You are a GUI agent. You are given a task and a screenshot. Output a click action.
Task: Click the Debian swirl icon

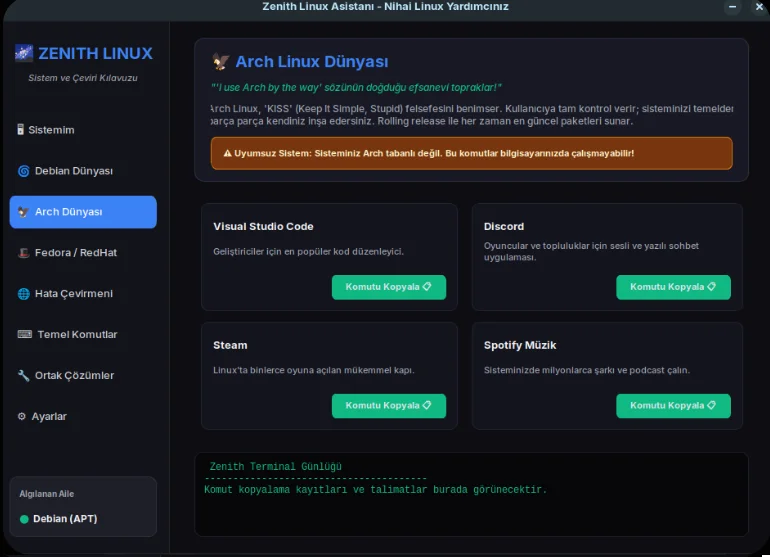tap(24, 171)
